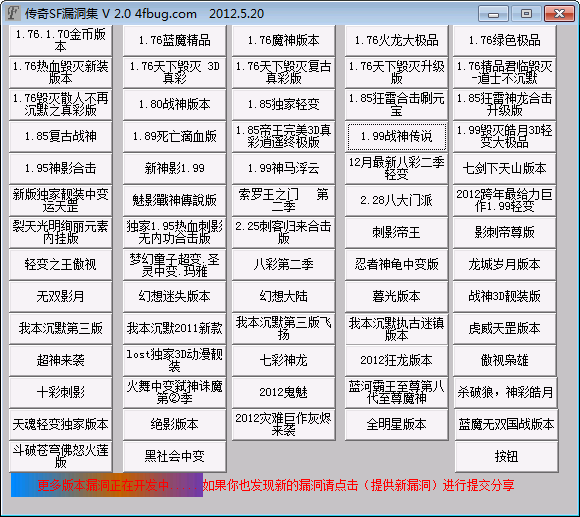Viewport: 580px width, 517px height.
Task: Open 1.76热血毁灭新装版本
Action: pyautogui.click(x=61, y=72)
